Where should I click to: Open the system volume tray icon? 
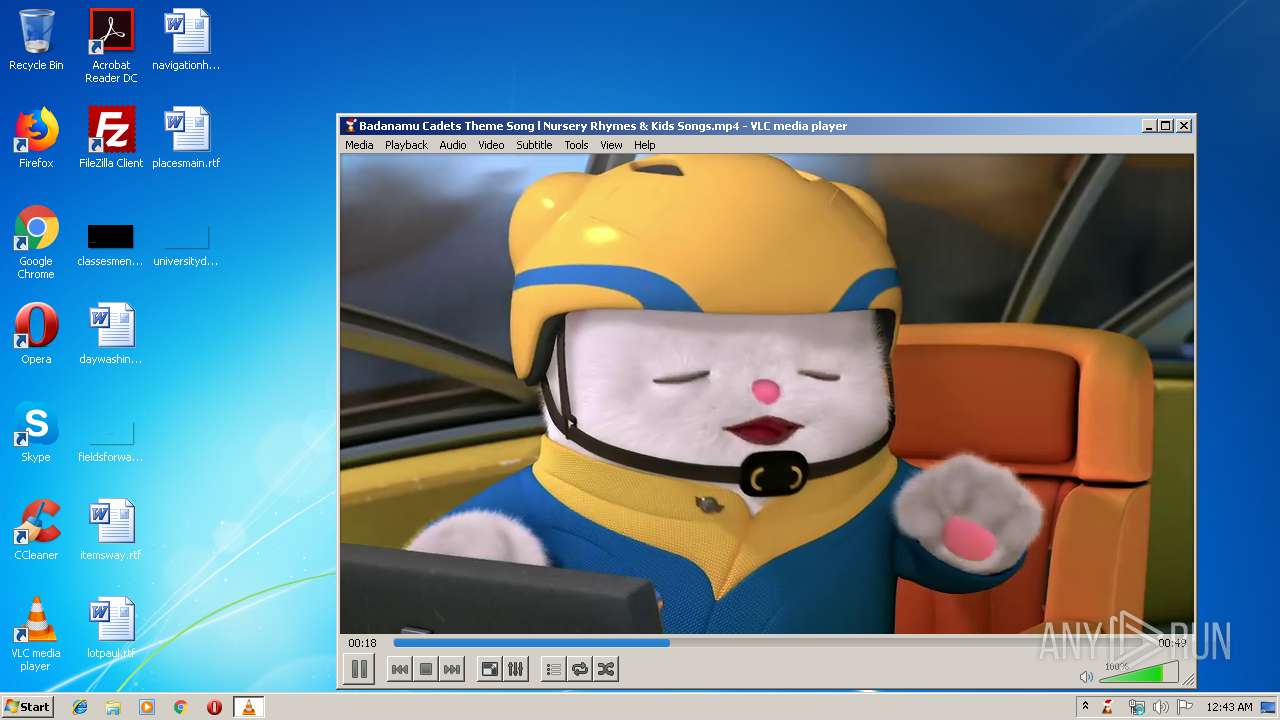tap(1160, 707)
